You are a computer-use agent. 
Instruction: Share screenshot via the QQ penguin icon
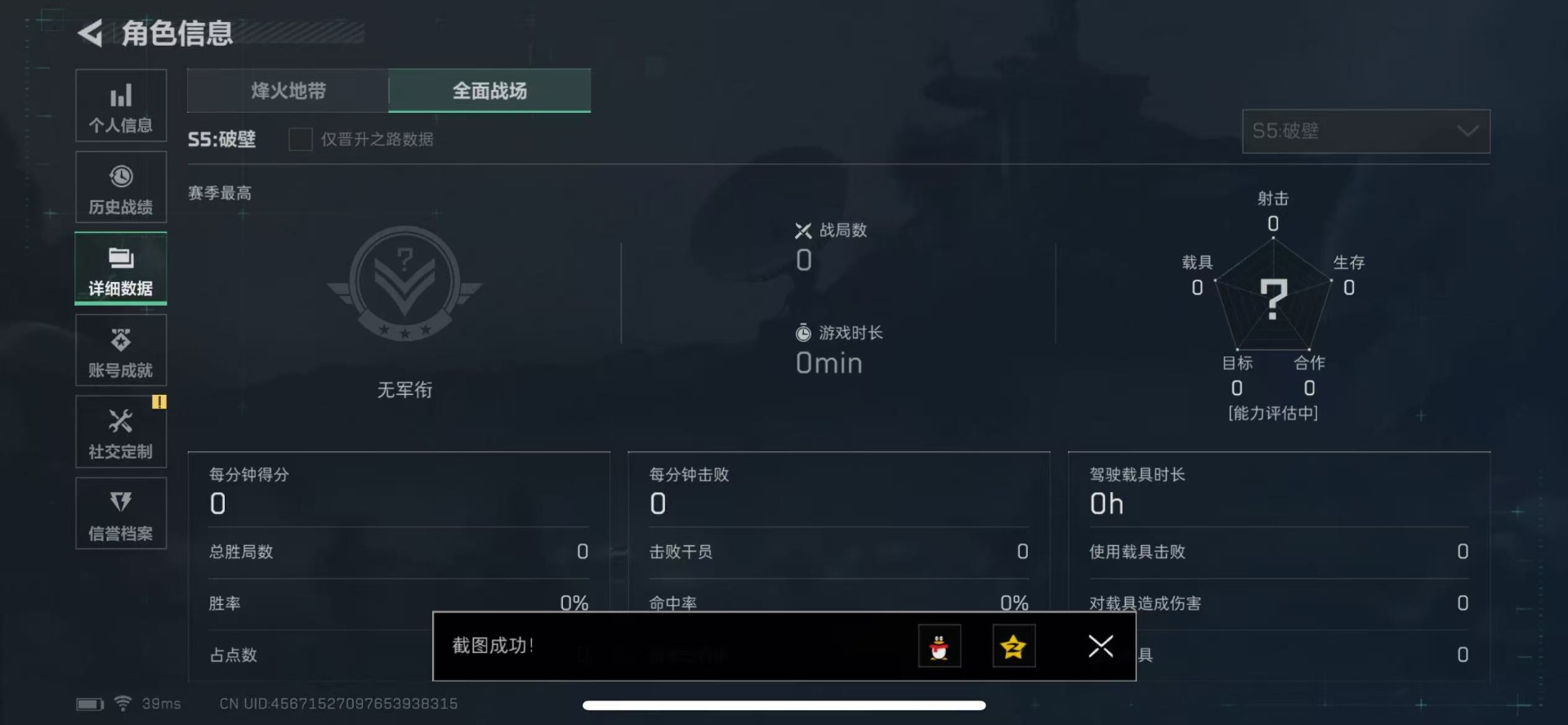click(x=939, y=647)
